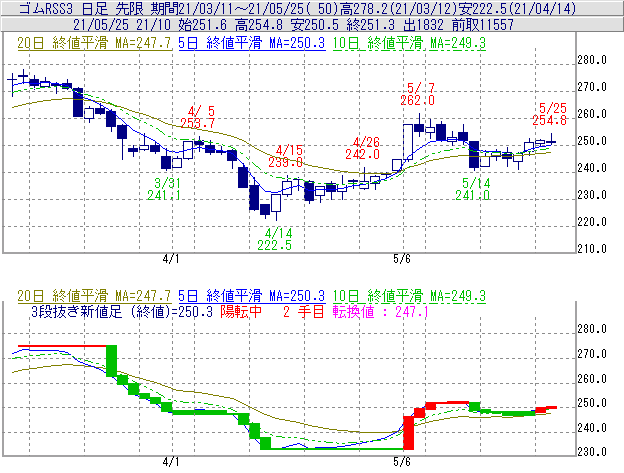Click the 4/14 low candlestick above 222.5
624x473 pixels.
276,205
